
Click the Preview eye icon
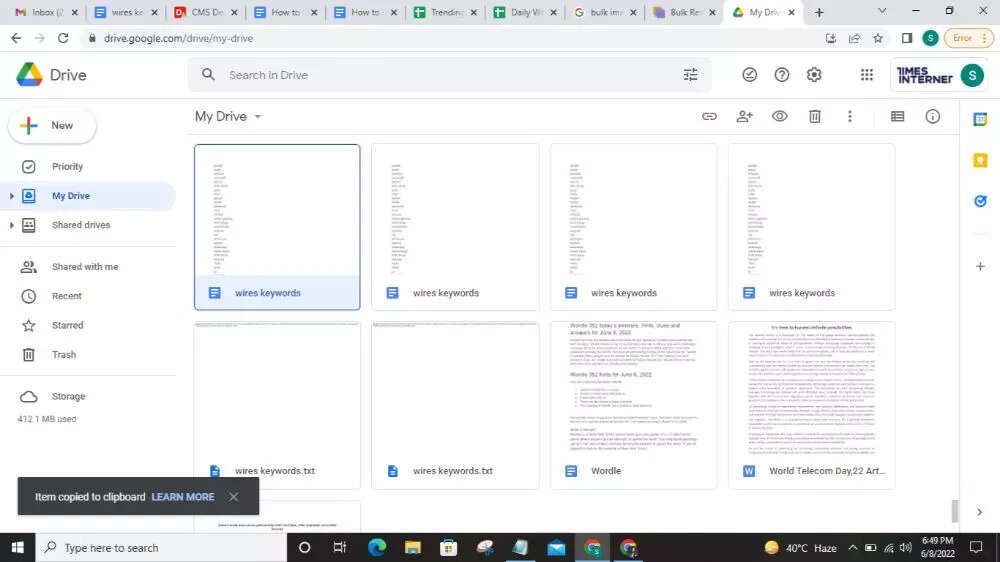[x=780, y=116]
